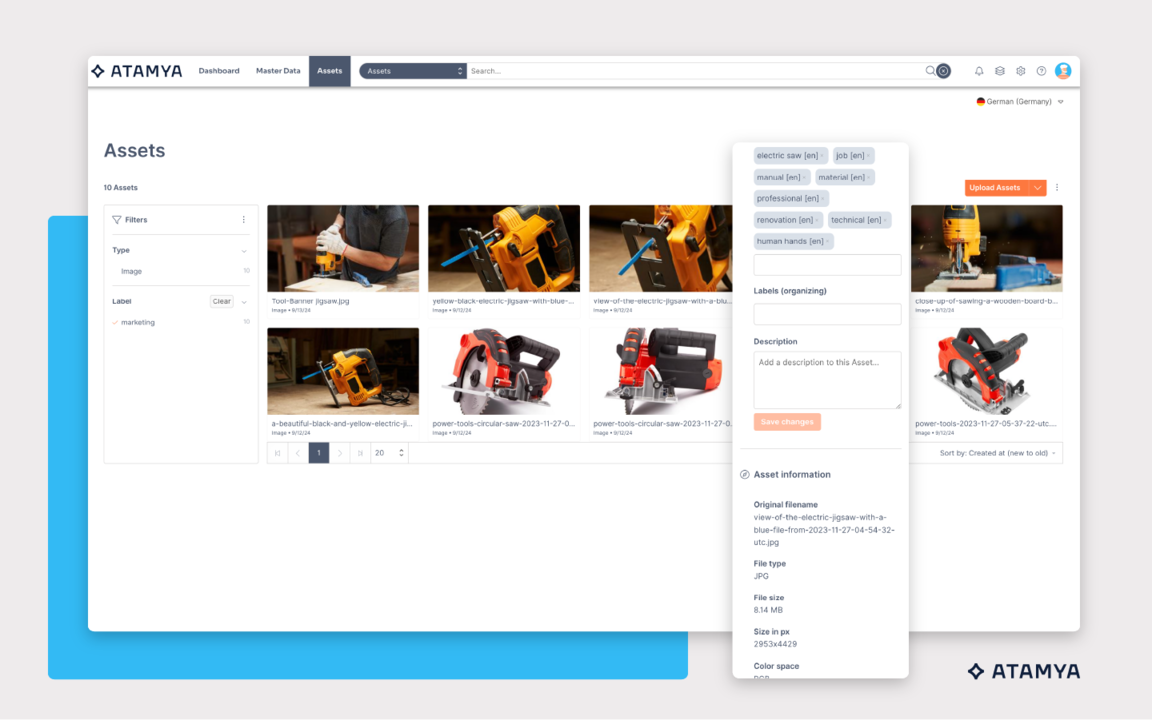Collapse the Label filter section
The height and width of the screenshot is (720, 1152).
click(x=244, y=301)
